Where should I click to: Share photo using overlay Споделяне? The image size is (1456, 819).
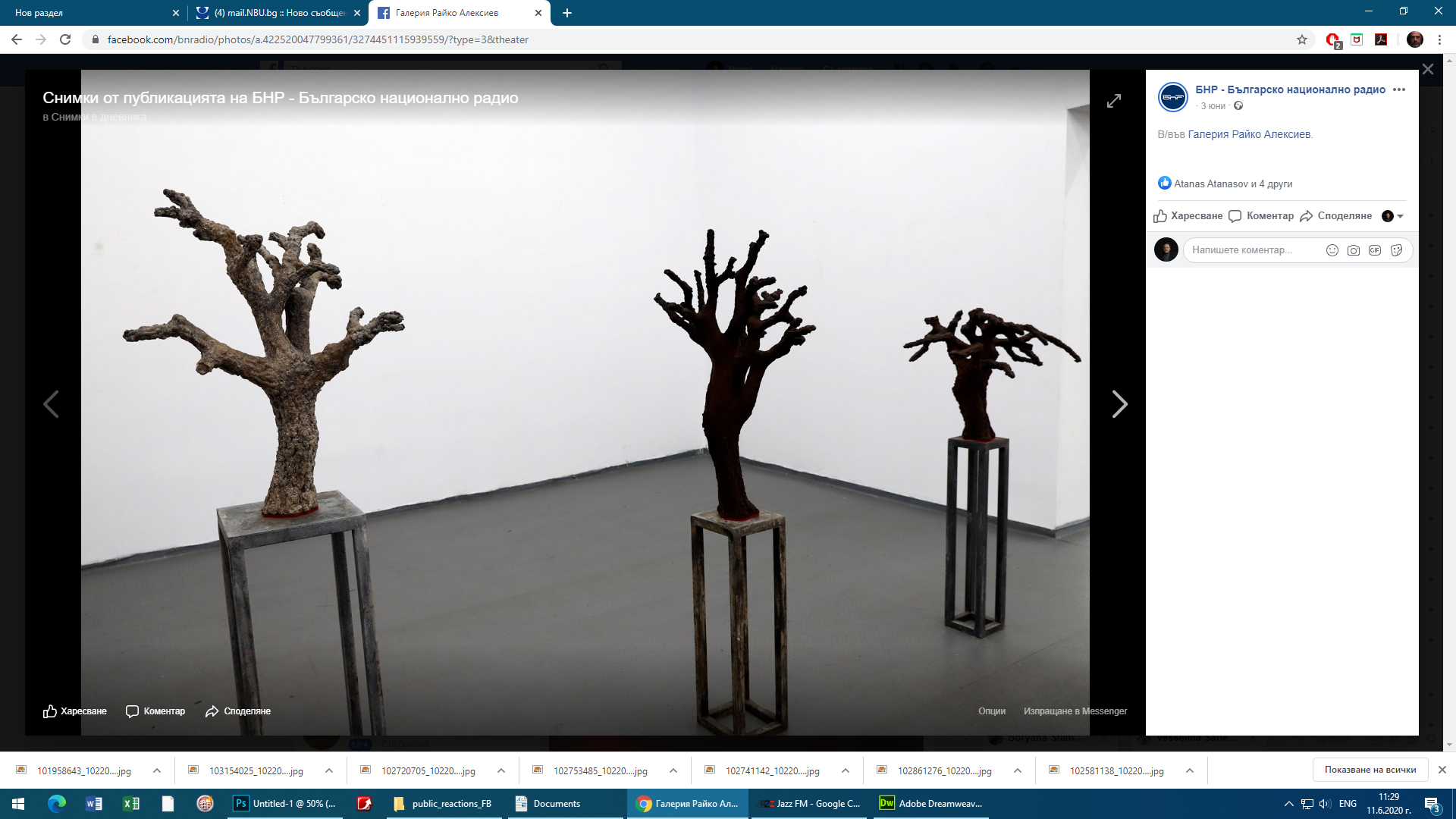pos(238,711)
